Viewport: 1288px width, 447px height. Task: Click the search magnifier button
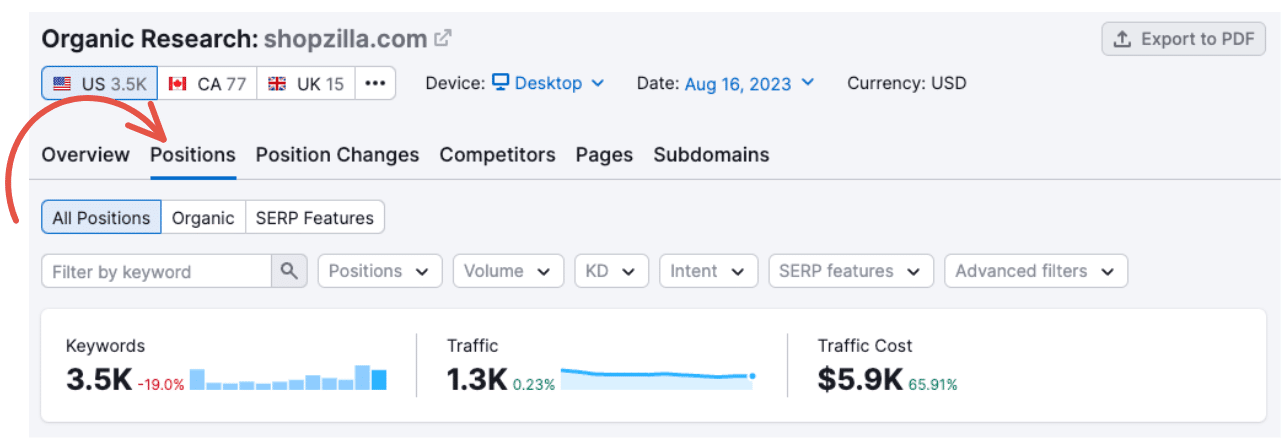point(289,271)
